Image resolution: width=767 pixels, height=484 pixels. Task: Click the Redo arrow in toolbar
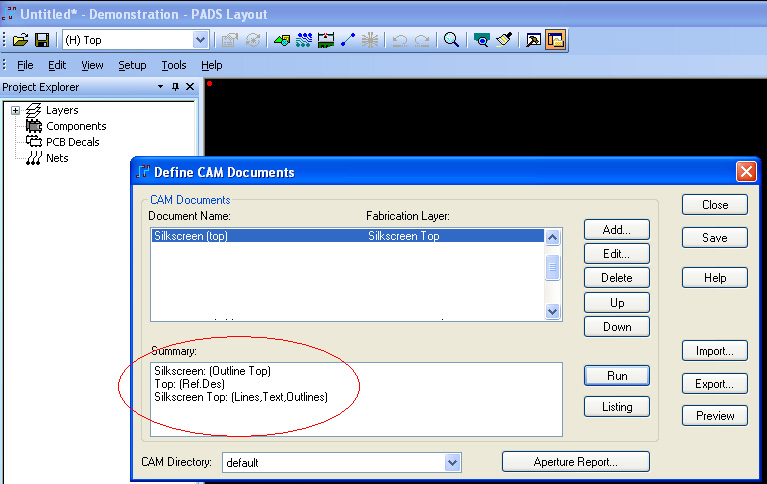pos(422,40)
